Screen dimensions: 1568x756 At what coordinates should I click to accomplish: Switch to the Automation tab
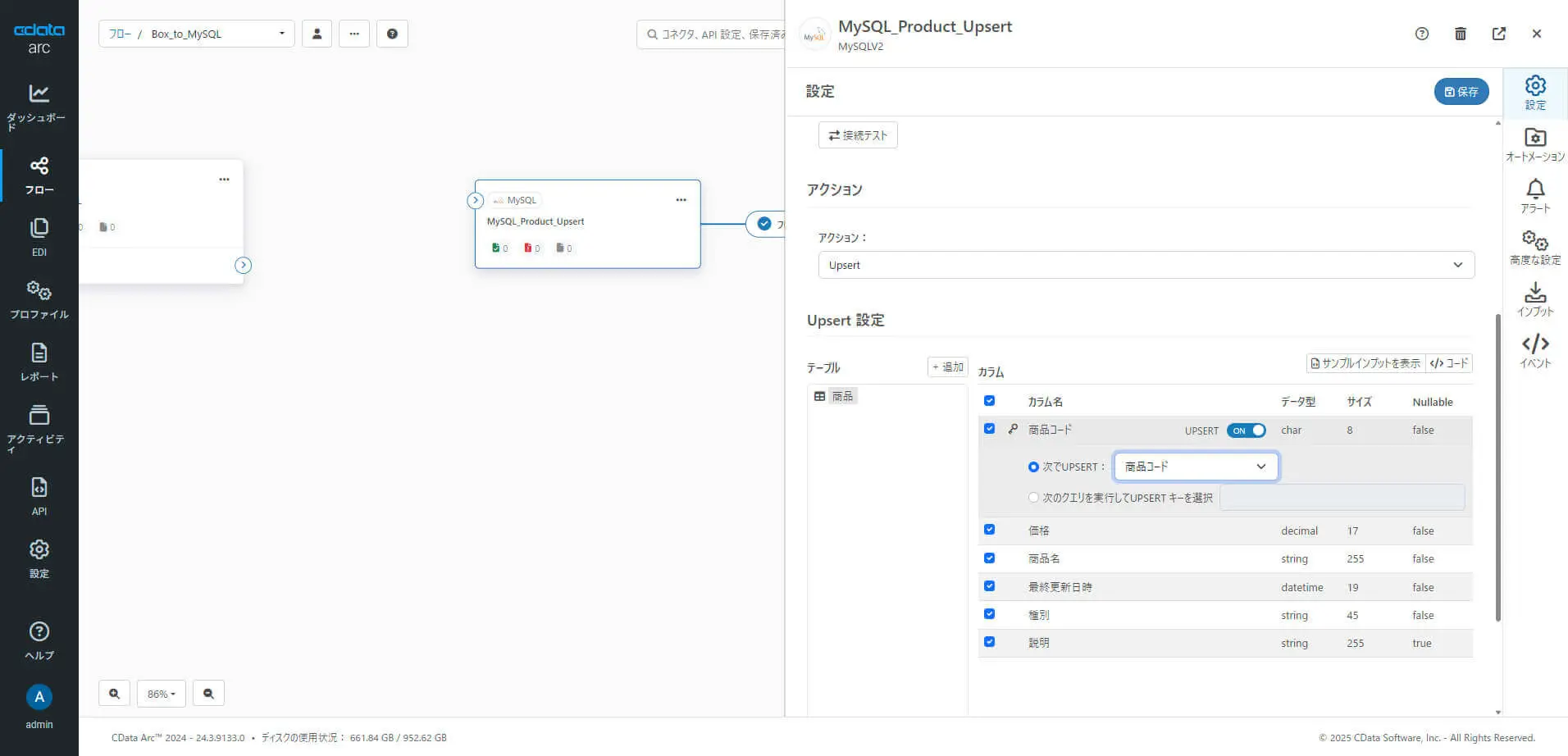(x=1534, y=144)
